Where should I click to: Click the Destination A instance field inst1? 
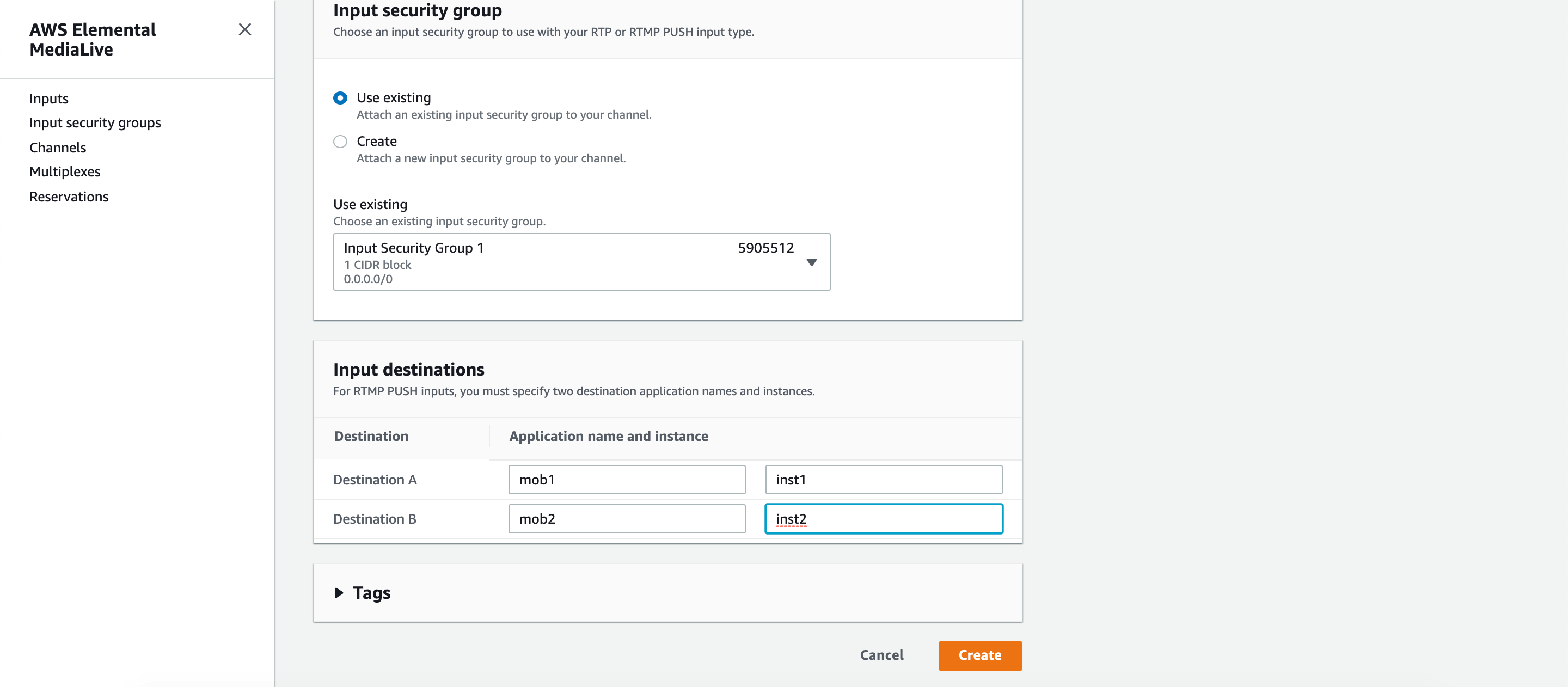(x=883, y=480)
